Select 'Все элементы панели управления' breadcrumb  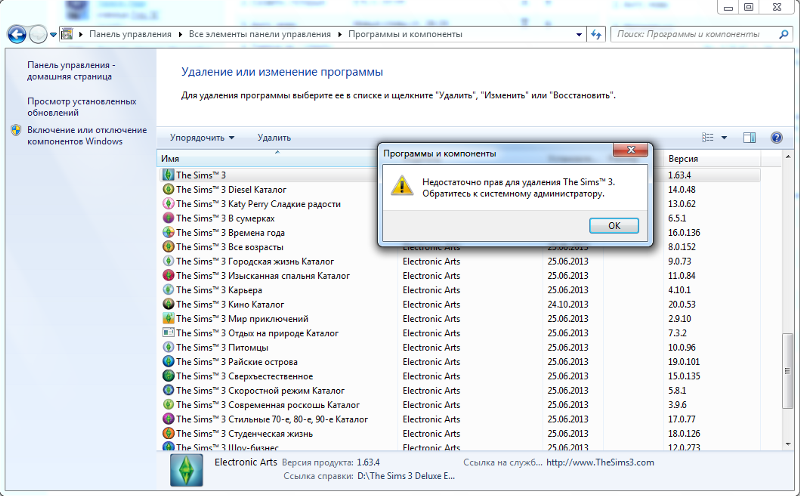click(260, 34)
